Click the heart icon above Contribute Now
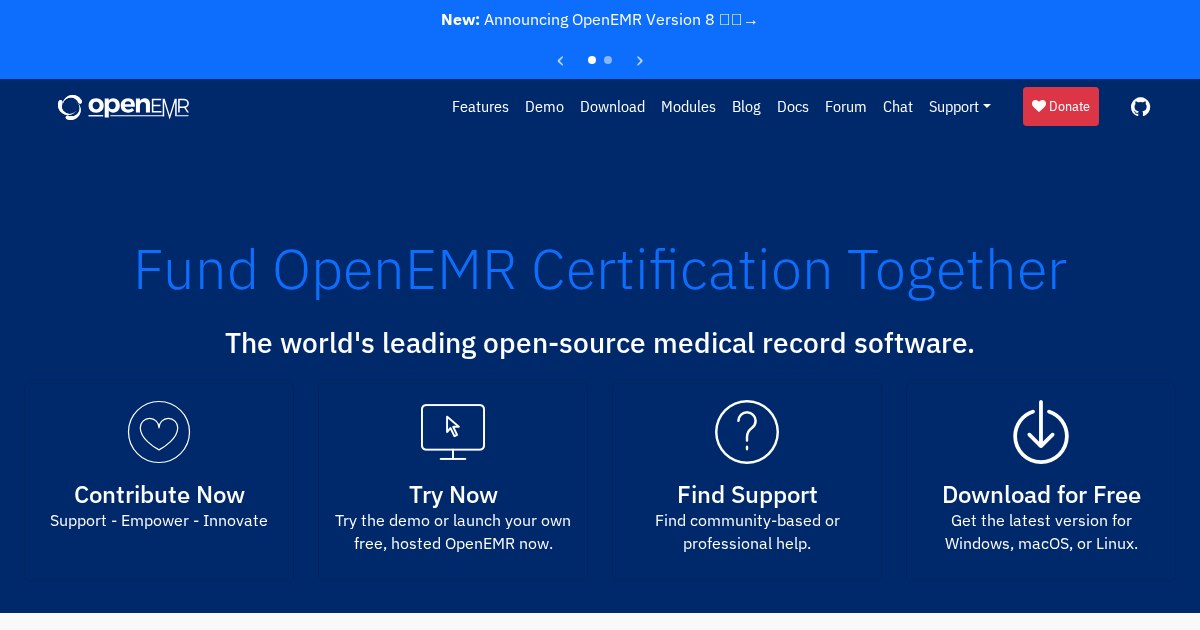The height and width of the screenshot is (630, 1200). pyautogui.click(x=159, y=432)
